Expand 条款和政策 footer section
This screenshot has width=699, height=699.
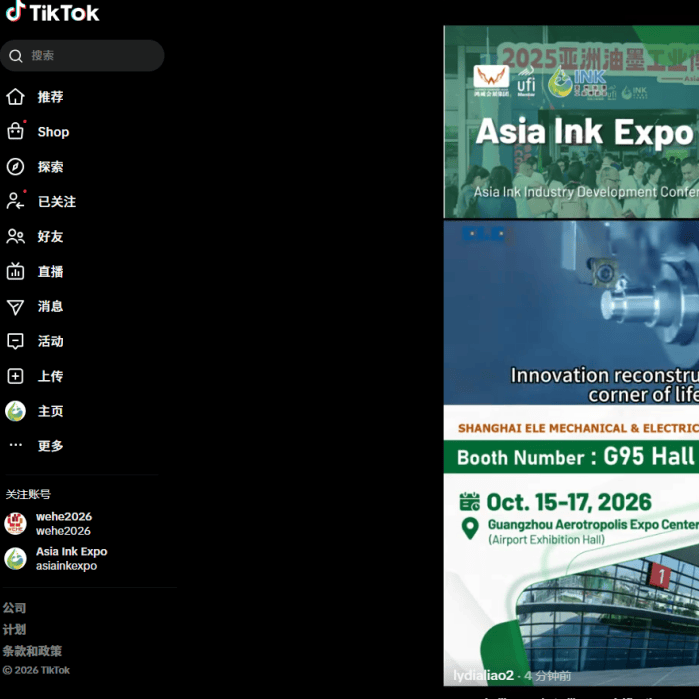pyautogui.click(x=32, y=651)
